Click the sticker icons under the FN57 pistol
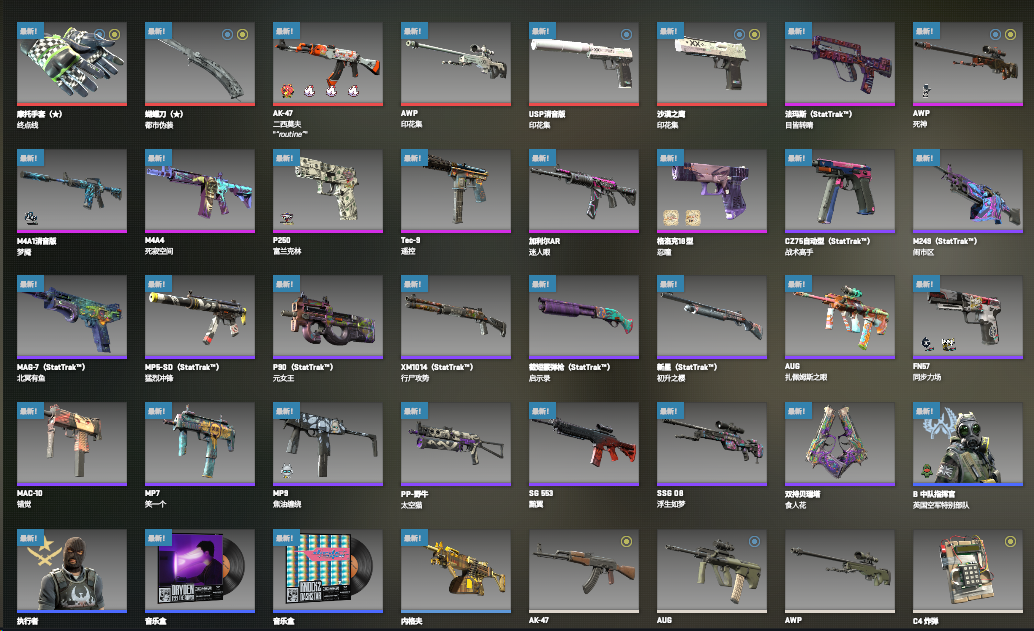Screen dimensions: 1034x631 [939, 344]
